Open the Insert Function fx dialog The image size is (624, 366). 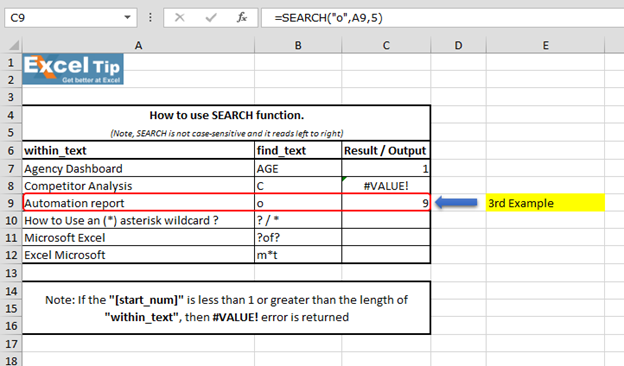(242, 18)
